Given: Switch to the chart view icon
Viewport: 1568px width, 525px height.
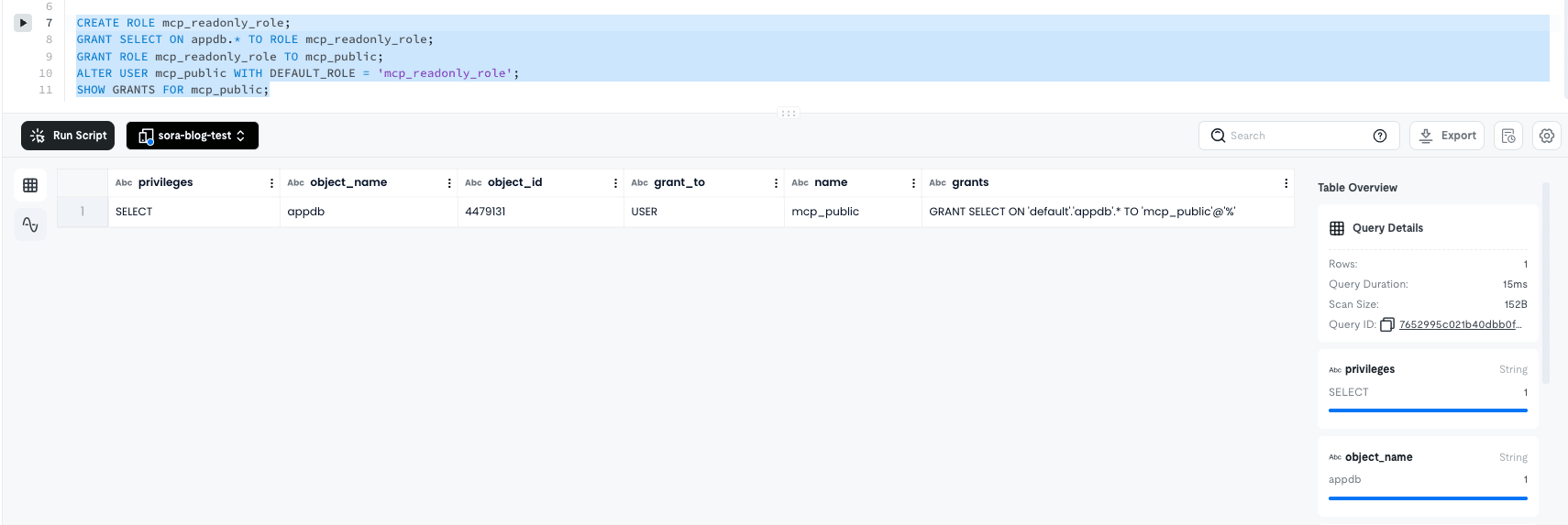Looking at the screenshot, I should click(30, 224).
